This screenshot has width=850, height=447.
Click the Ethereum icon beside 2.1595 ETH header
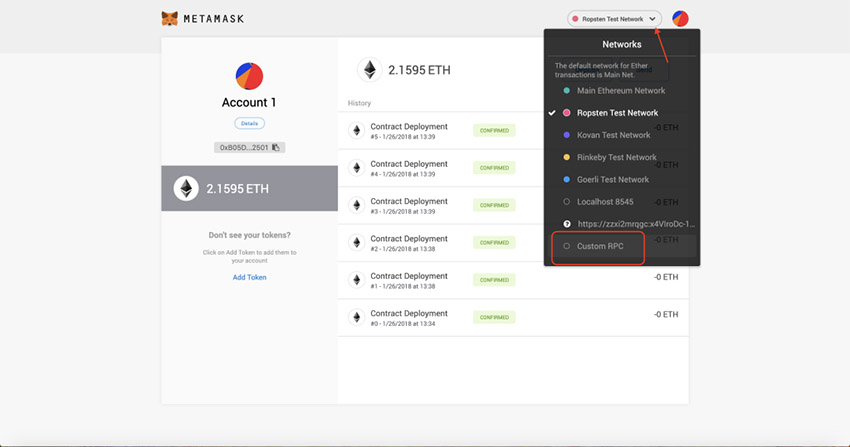pyautogui.click(x=370, y=70)
